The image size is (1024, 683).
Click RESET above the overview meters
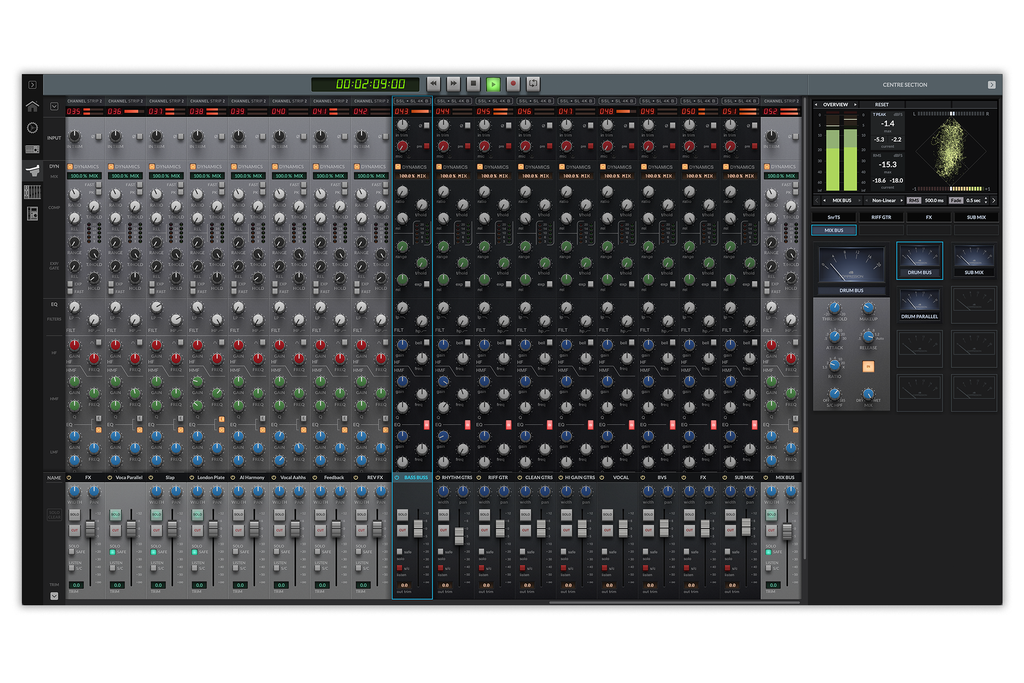(x=883, y=104)
